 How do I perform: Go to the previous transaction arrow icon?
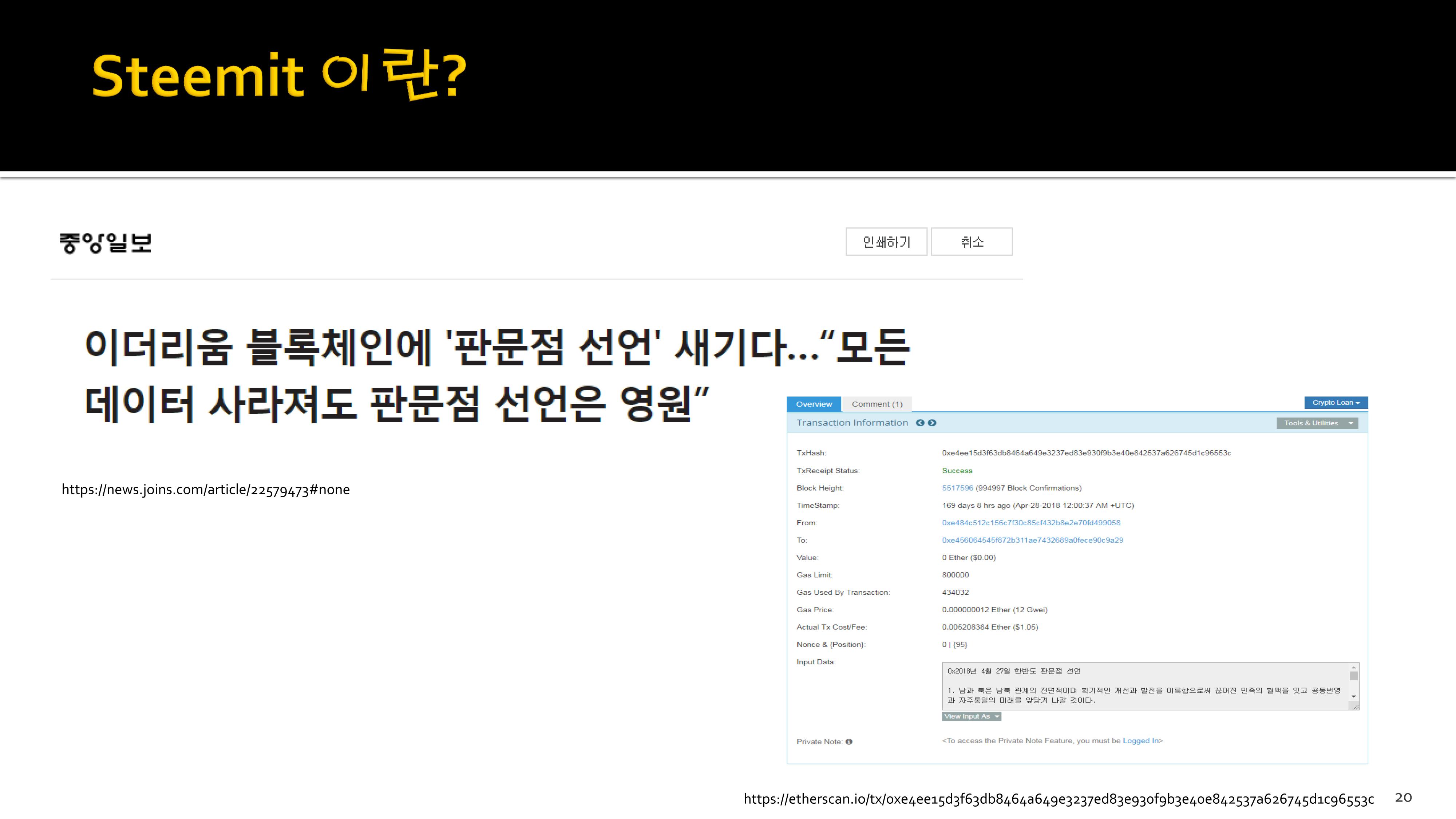pos(919,423)
